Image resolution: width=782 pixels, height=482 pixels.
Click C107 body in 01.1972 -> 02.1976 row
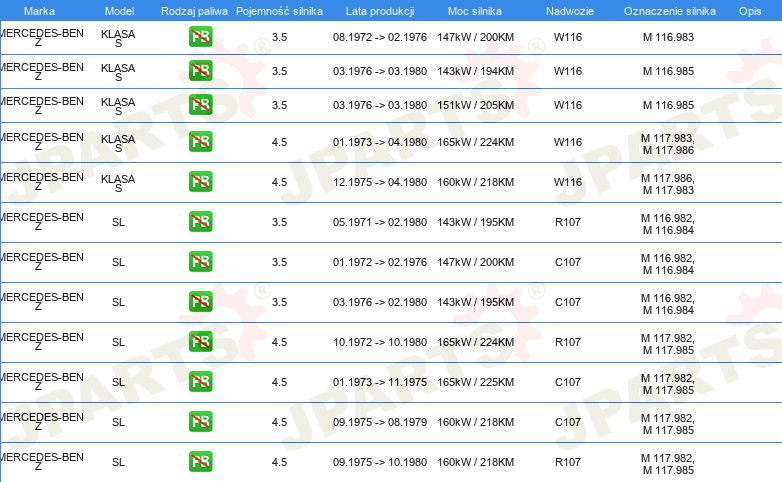tap(568, 261)
